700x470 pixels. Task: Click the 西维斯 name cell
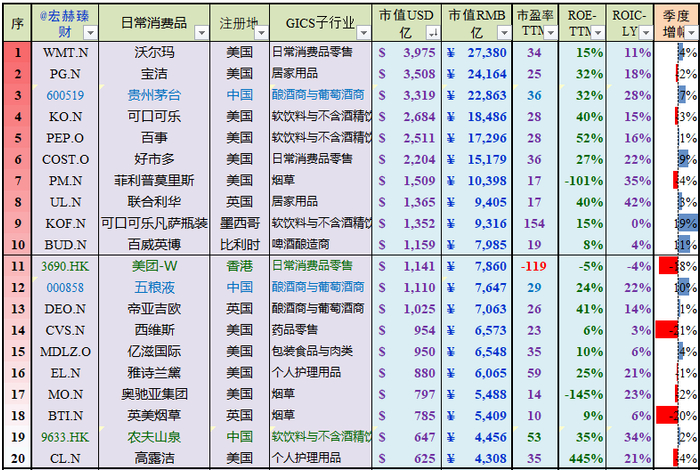click(154, 330)
